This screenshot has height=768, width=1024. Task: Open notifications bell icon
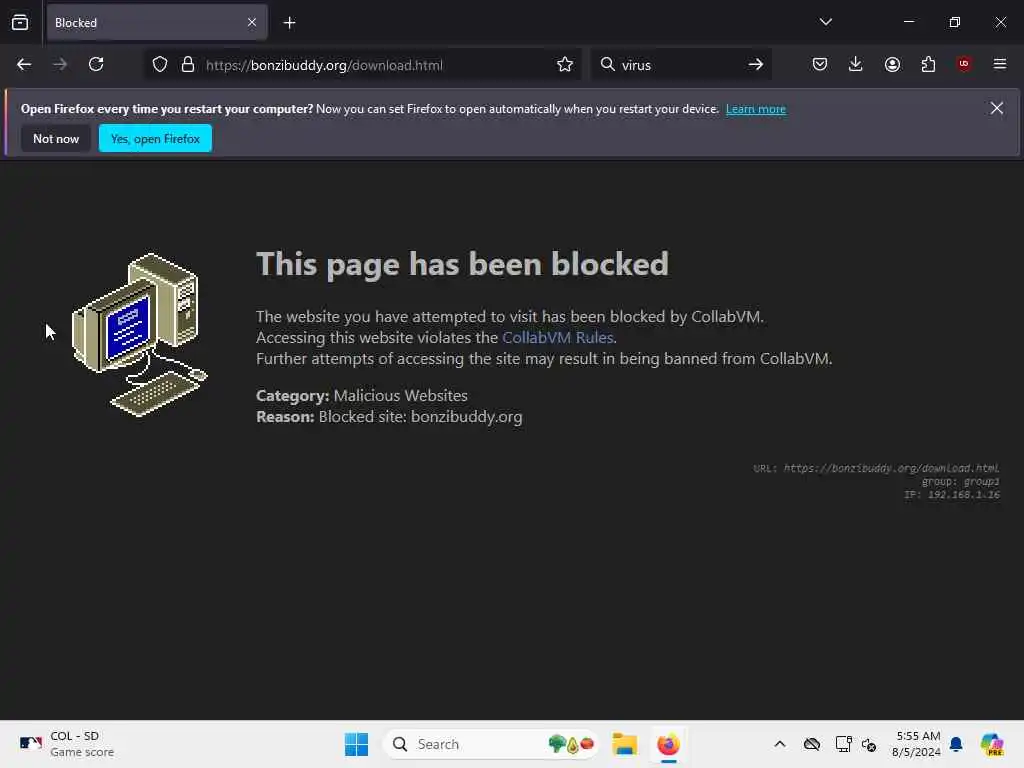point(956,744)
